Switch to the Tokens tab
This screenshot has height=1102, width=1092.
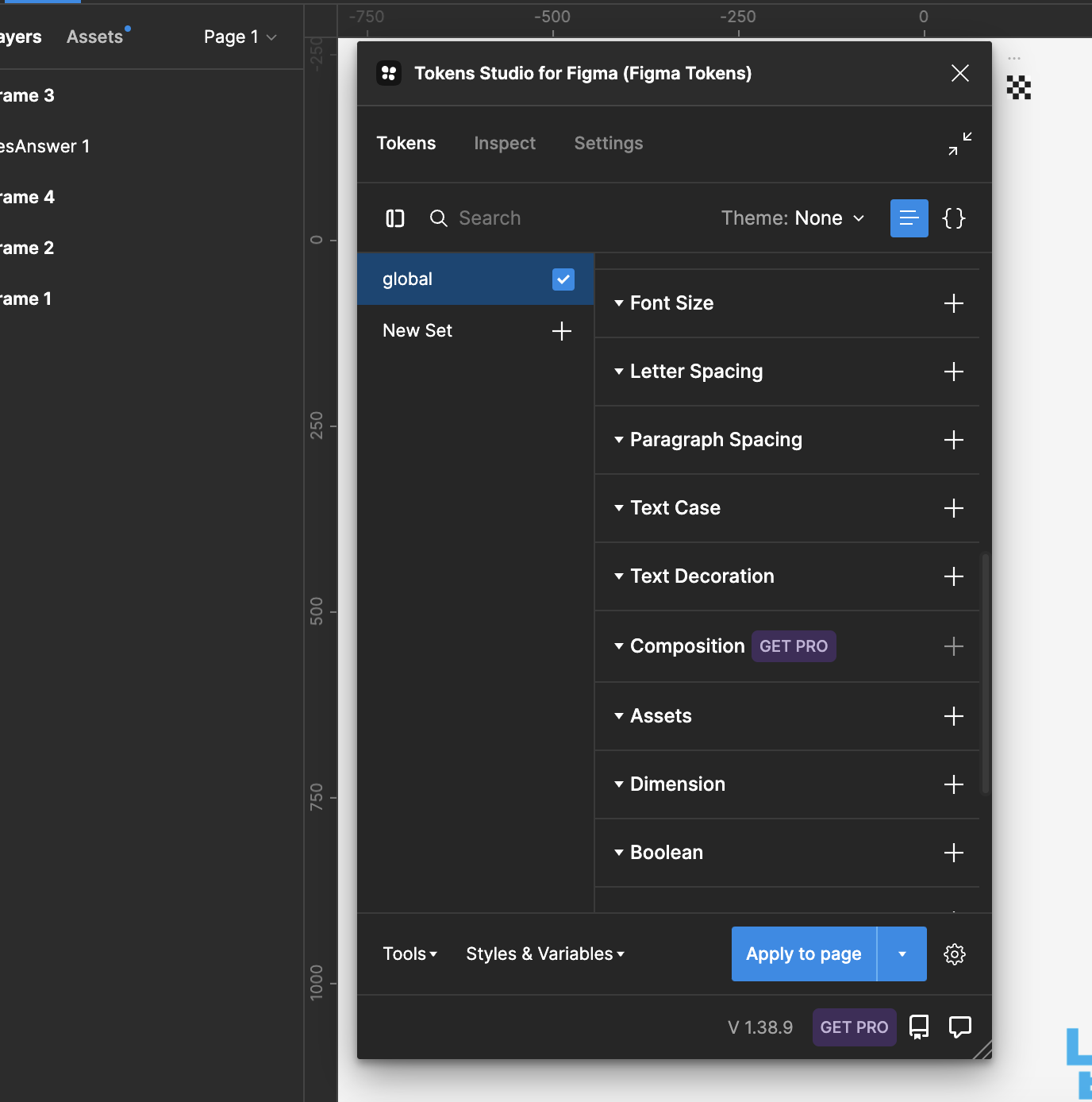406,144
